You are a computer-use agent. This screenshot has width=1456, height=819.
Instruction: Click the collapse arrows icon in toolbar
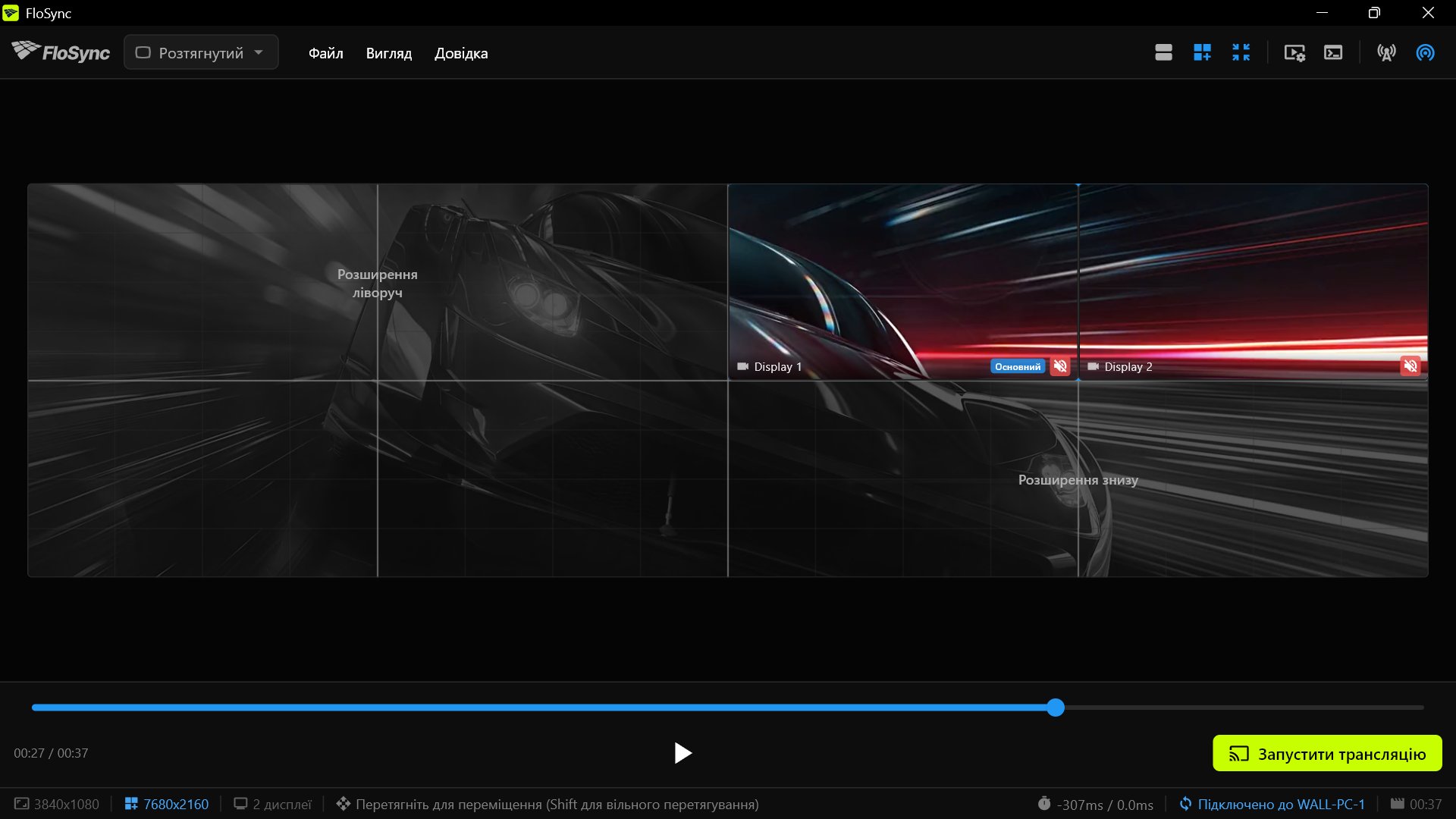pos(1241,52)
